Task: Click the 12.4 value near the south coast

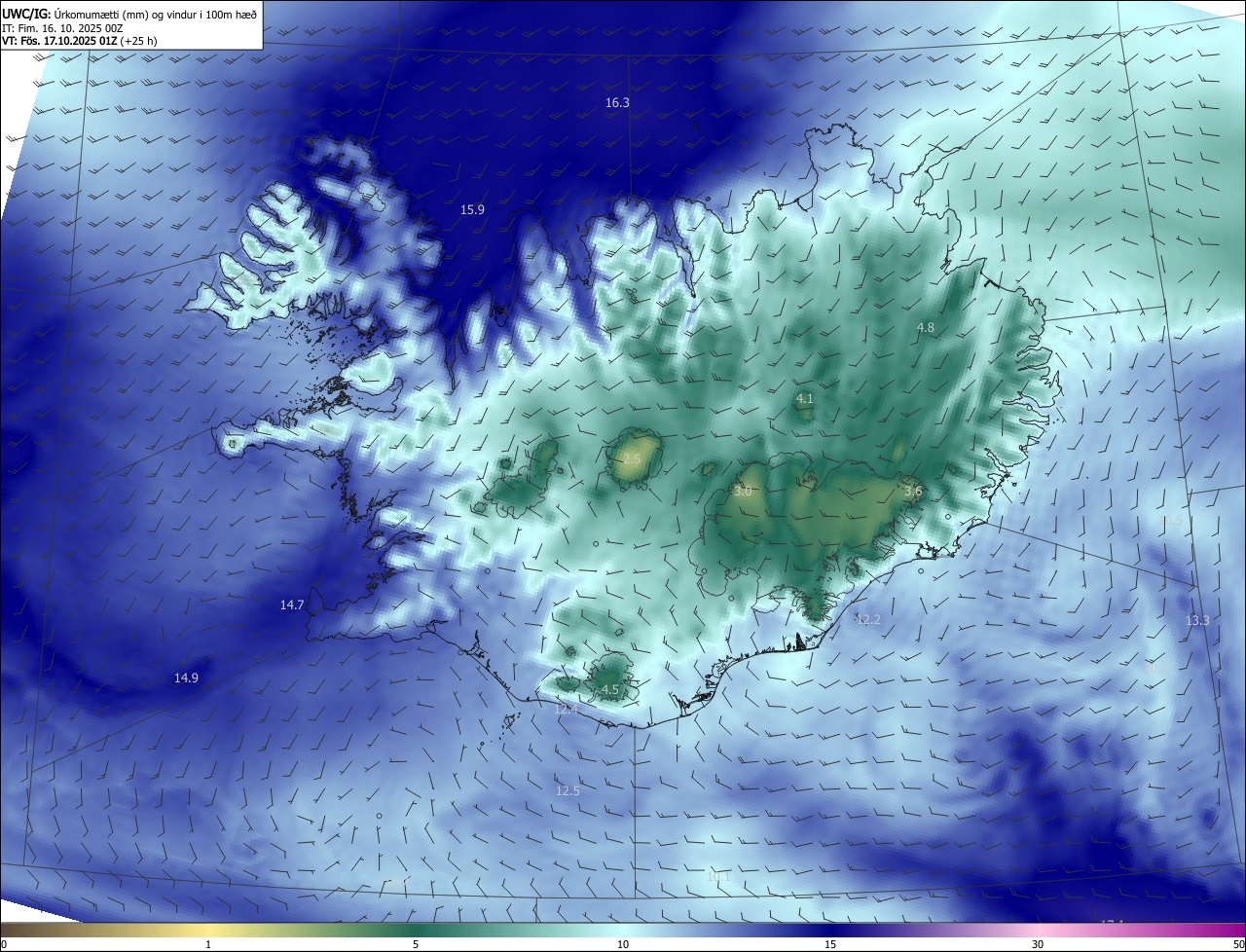Action: 566,710
